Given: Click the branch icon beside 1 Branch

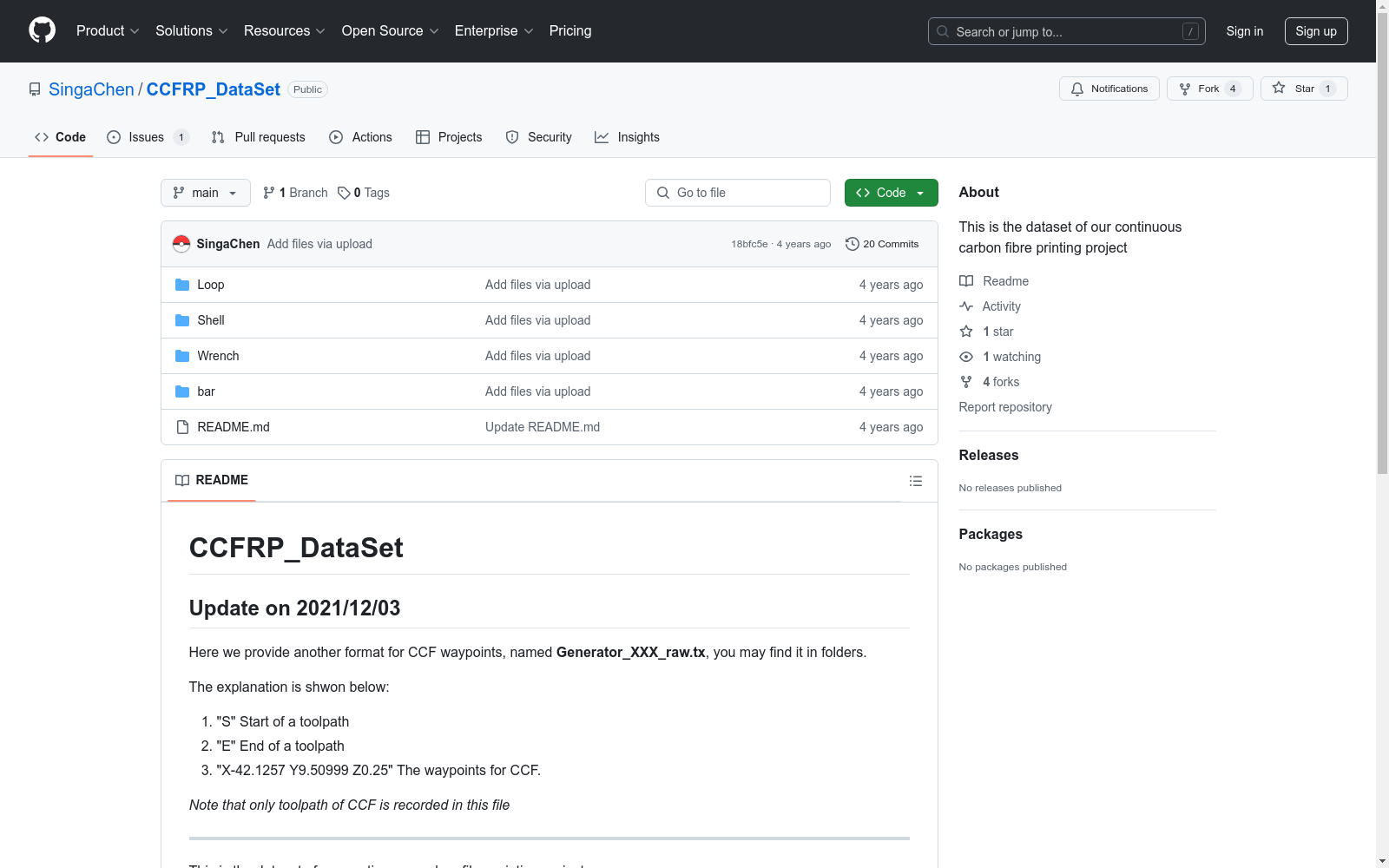Looking at the screenshot, I should 269,193.
